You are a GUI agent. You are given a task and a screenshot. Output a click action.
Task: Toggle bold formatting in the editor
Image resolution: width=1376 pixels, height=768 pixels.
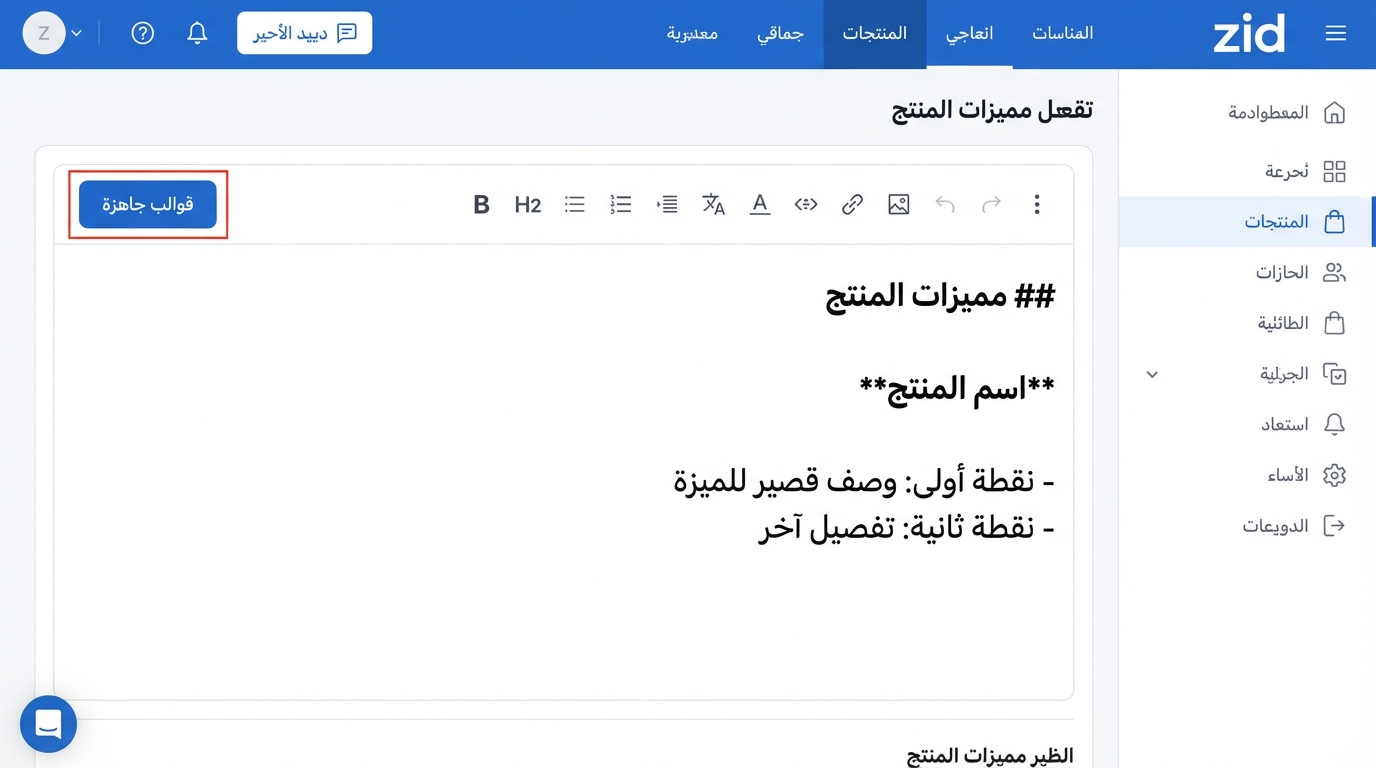[481, 204]
